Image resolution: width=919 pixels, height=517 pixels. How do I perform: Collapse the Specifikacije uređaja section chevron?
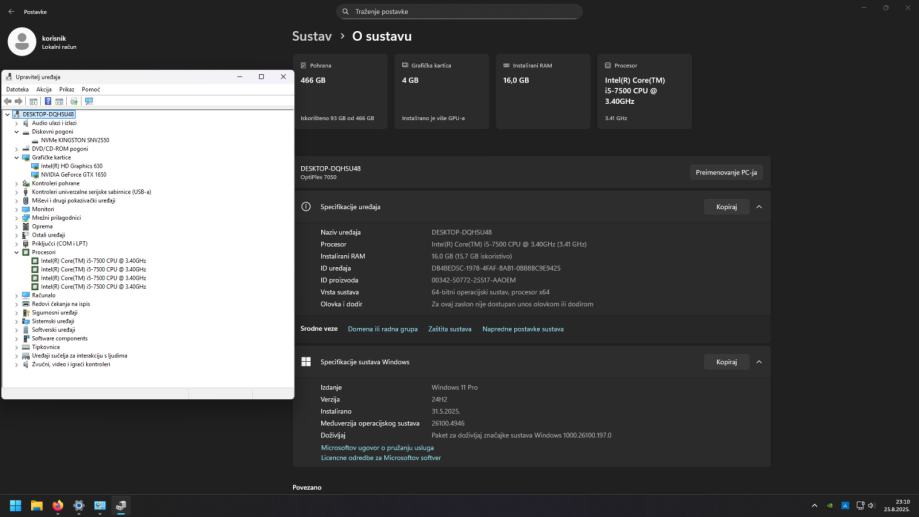coord(758,207)
